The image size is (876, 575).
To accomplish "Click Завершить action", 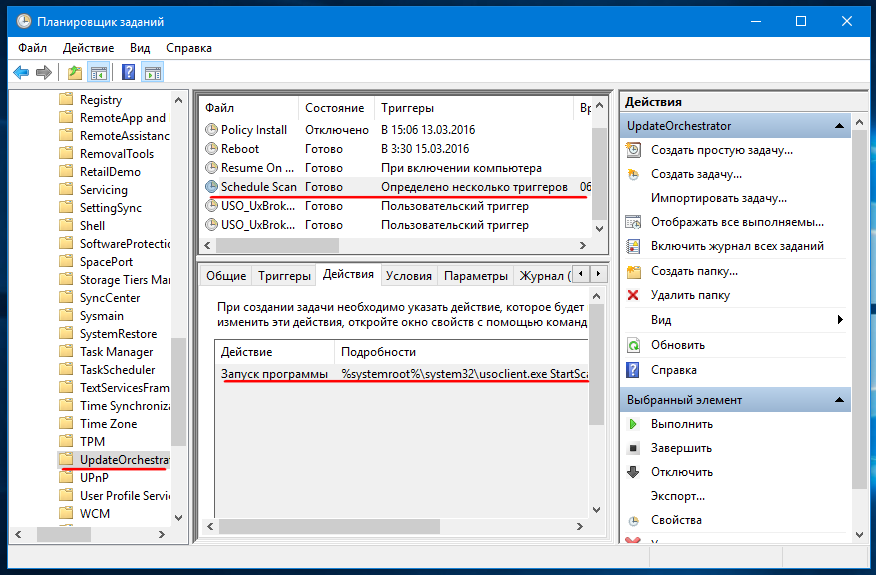I will pyautogui.click(x=682, y=448).
